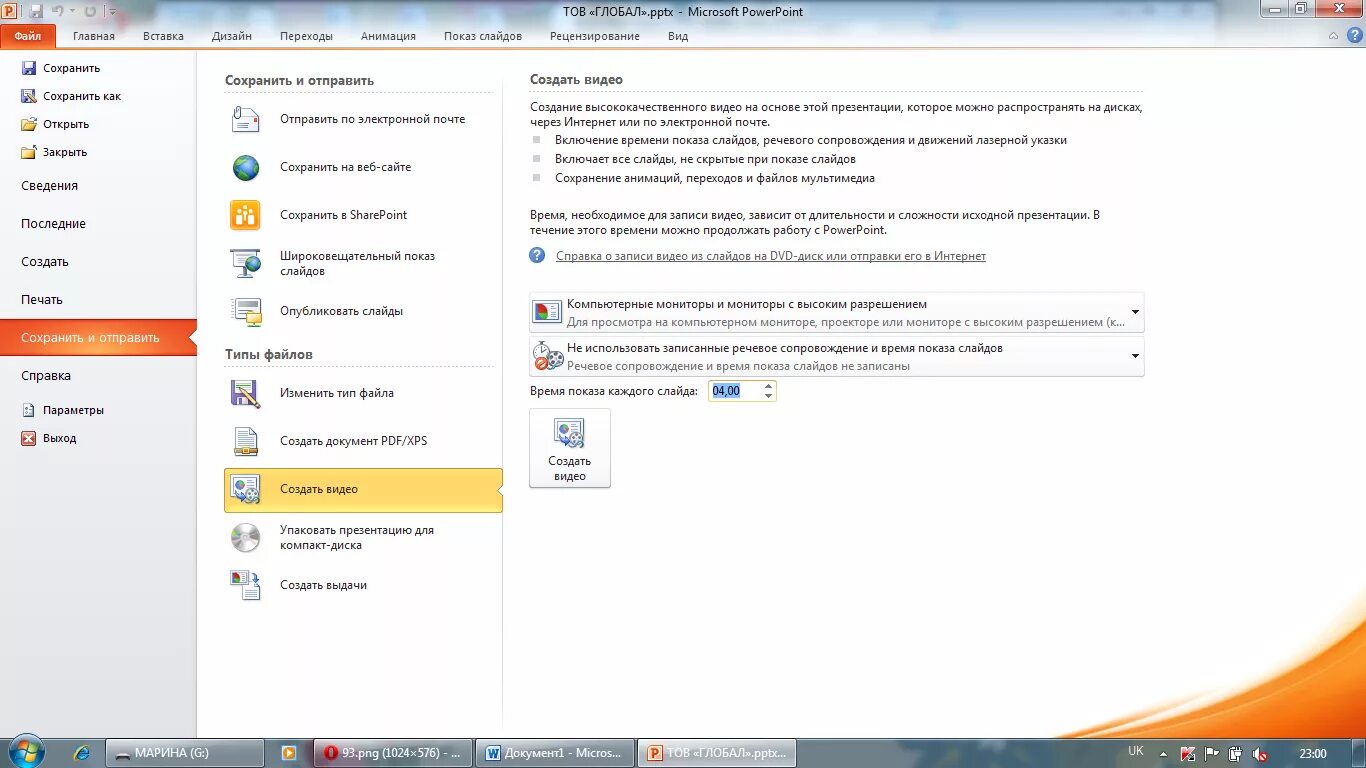Switch to the Дизайн tab
The image size is (1366, 768).
point(232,36)
